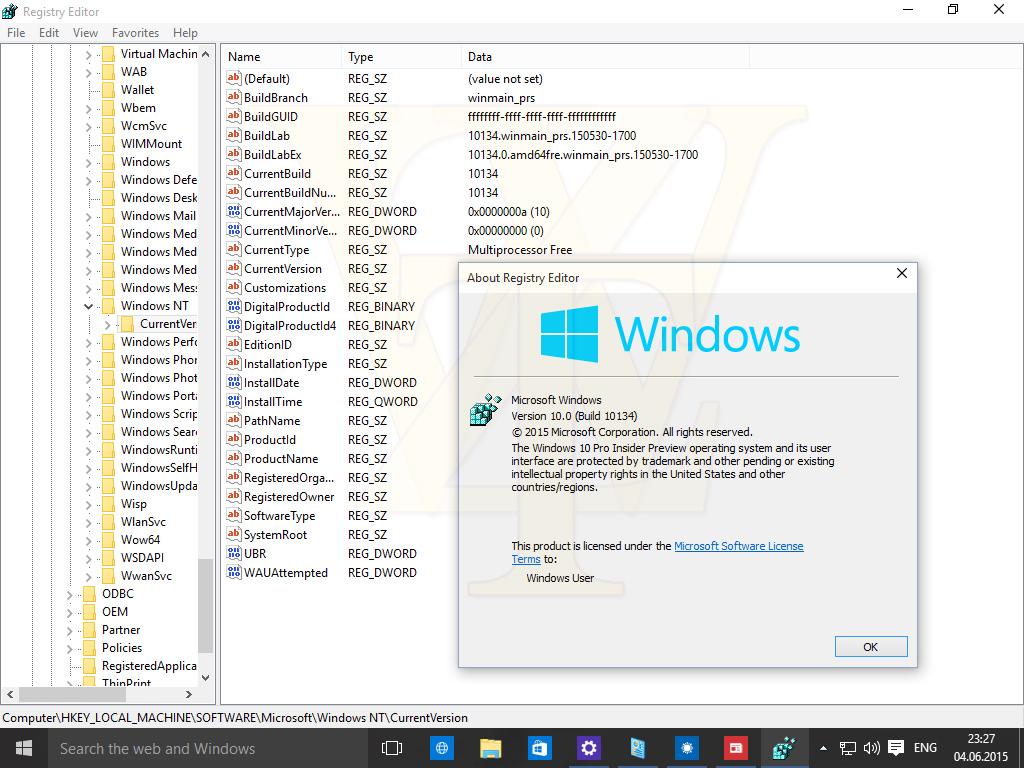Expand the WcmSvc key
This screenshot has height=768, width=1024.
88,126
